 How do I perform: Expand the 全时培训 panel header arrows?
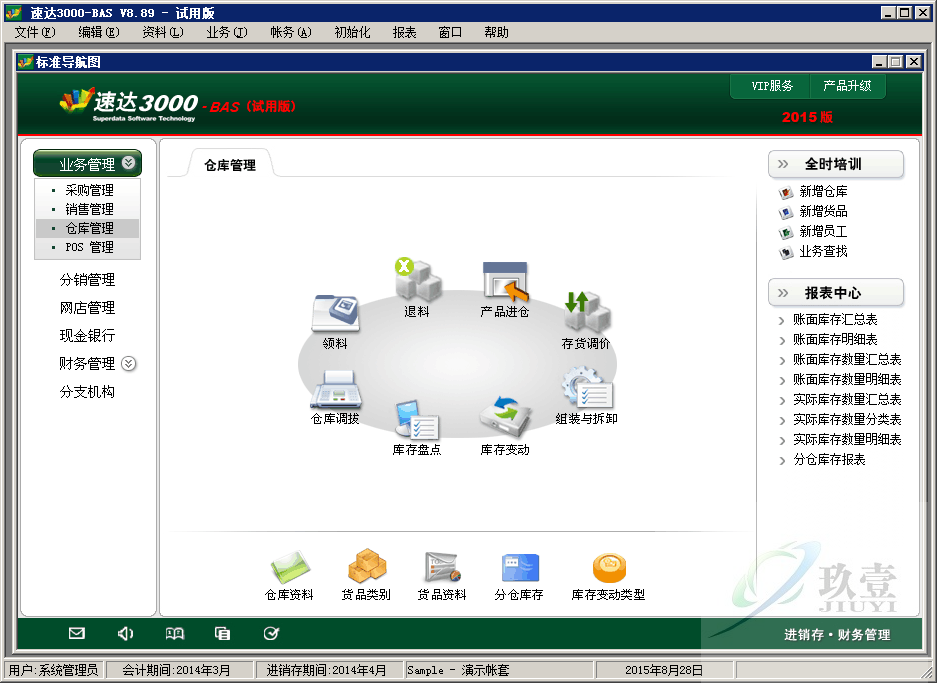tap(783, 164)
